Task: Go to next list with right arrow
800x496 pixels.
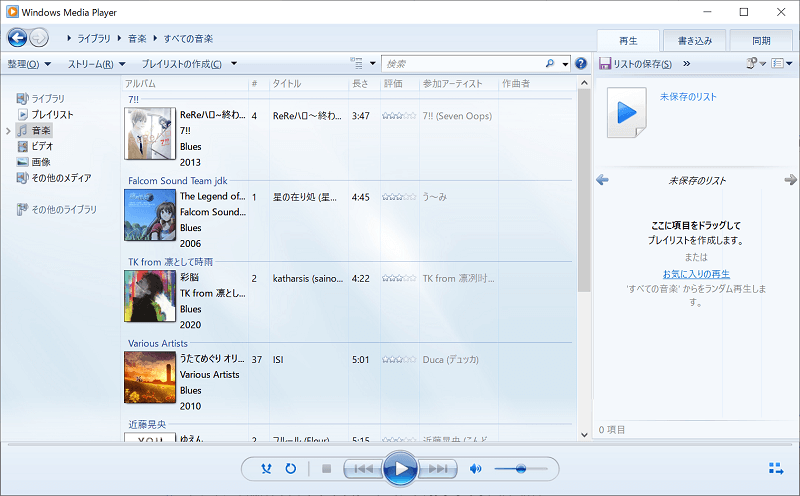Action: [790, 180]
